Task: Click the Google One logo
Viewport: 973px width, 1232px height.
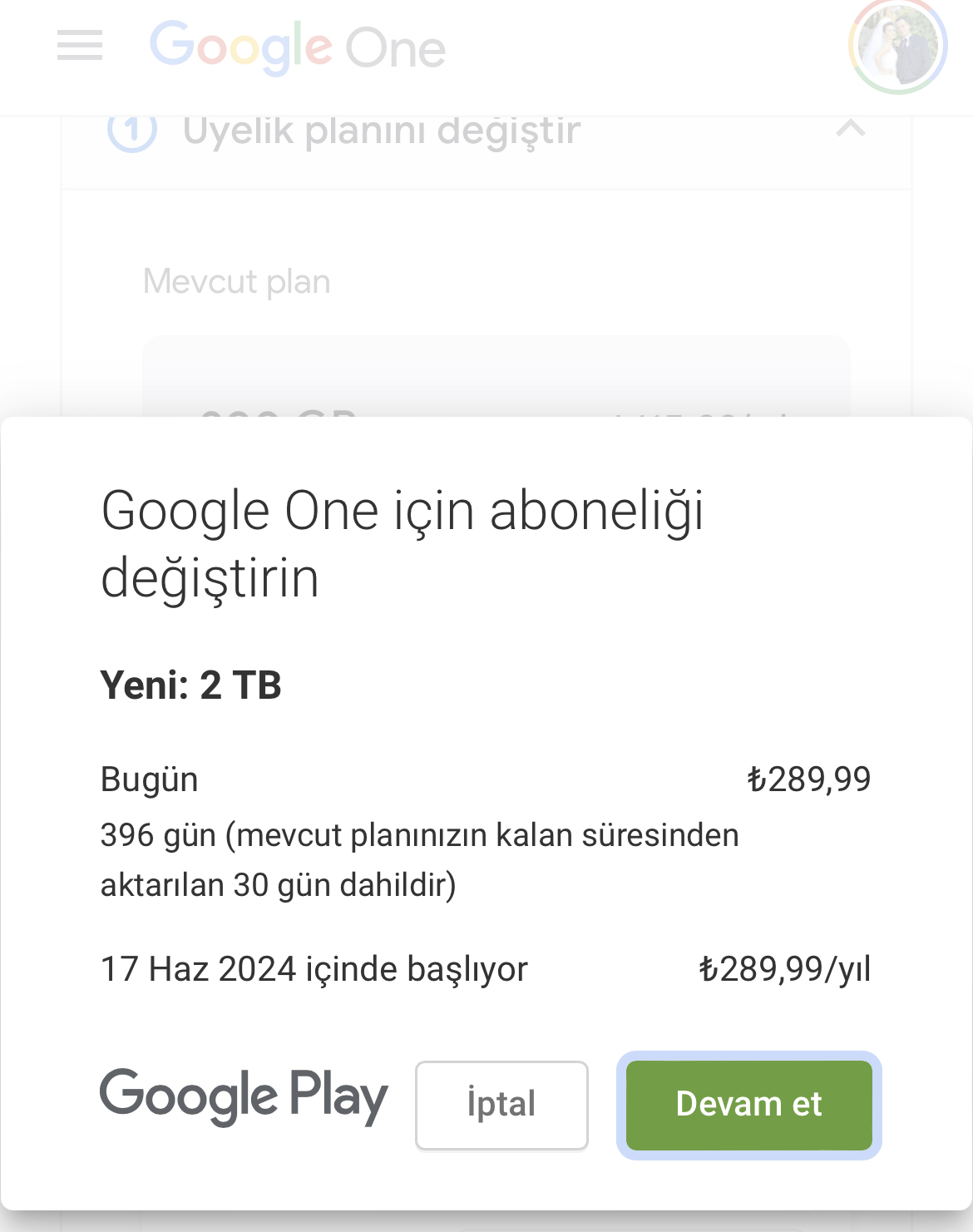Action: pyautogui.click(x=298, y=48)
